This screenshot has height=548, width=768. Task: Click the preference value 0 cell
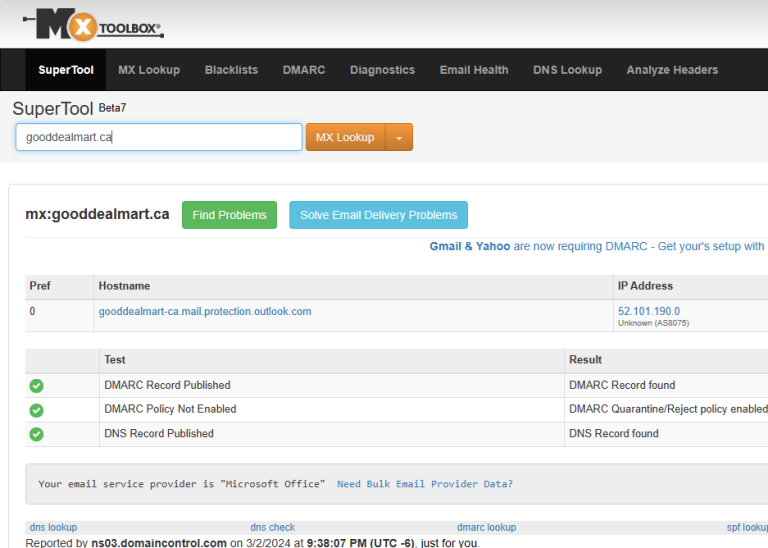click(32, 311)
